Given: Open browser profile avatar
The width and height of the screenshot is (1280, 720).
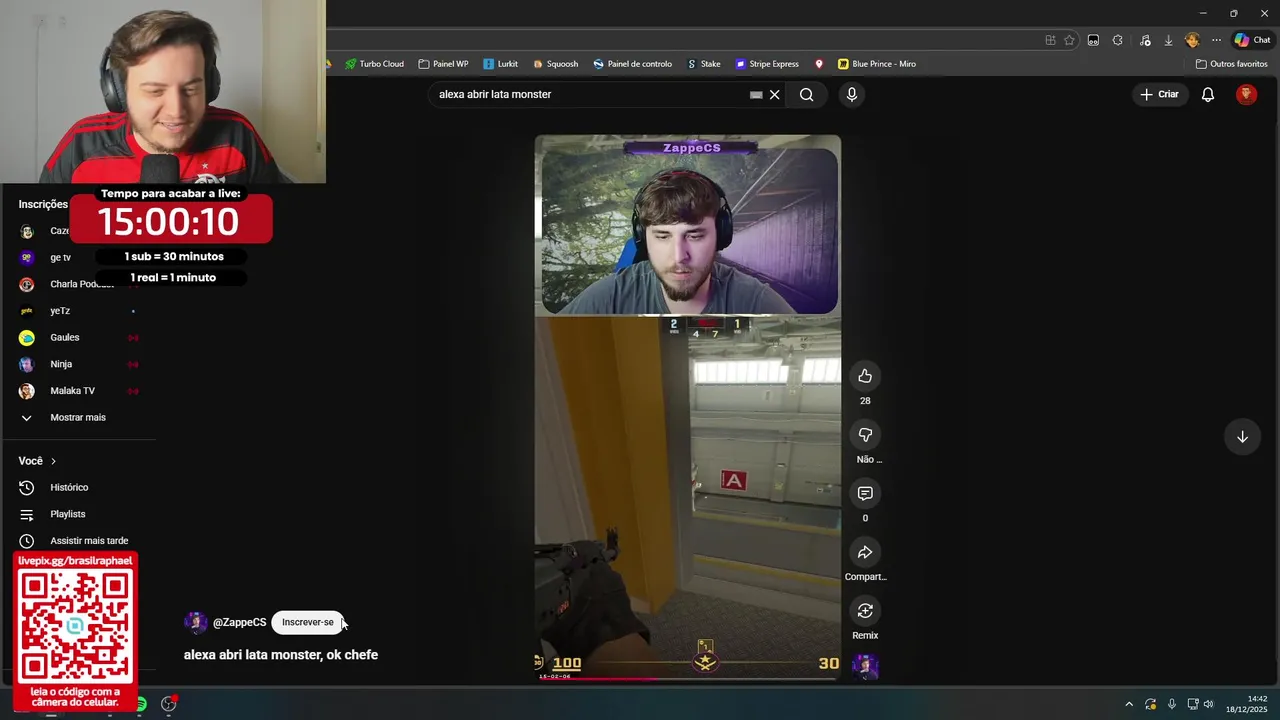Looking at the screenshot, I should 1192,40.
